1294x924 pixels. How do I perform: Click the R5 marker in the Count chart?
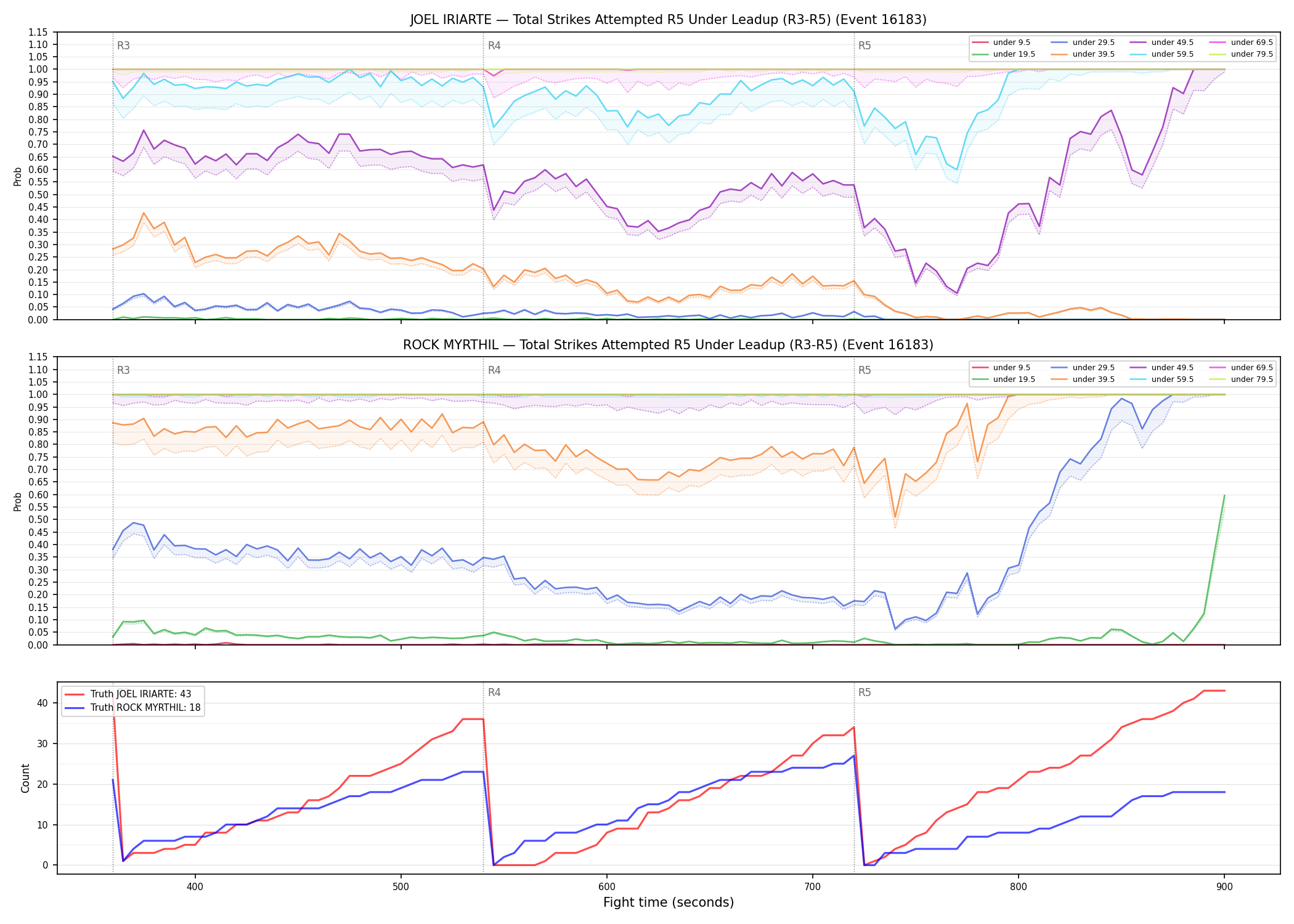865,693
